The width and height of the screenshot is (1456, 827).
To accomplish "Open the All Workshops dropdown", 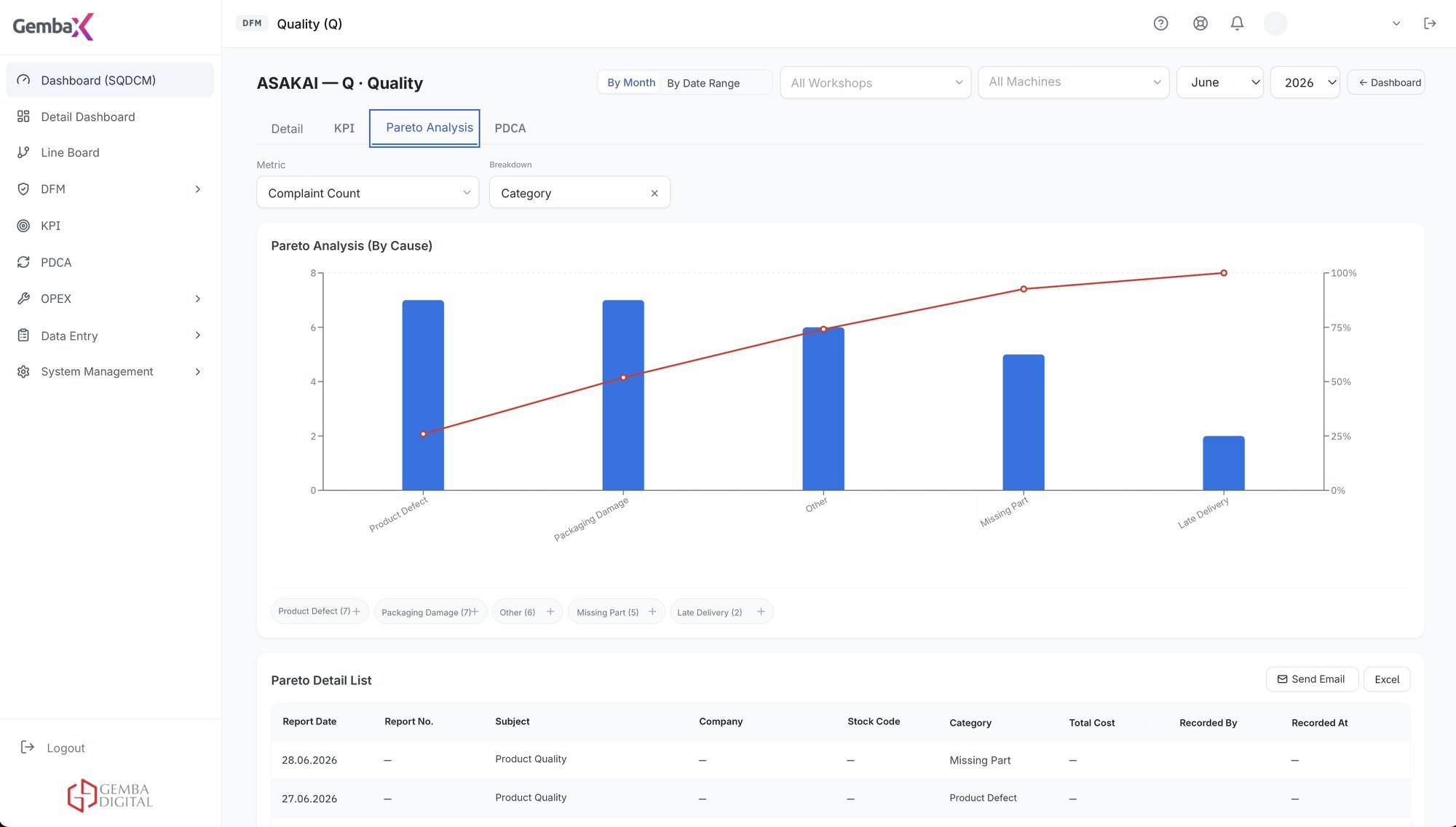I will 875,82.
